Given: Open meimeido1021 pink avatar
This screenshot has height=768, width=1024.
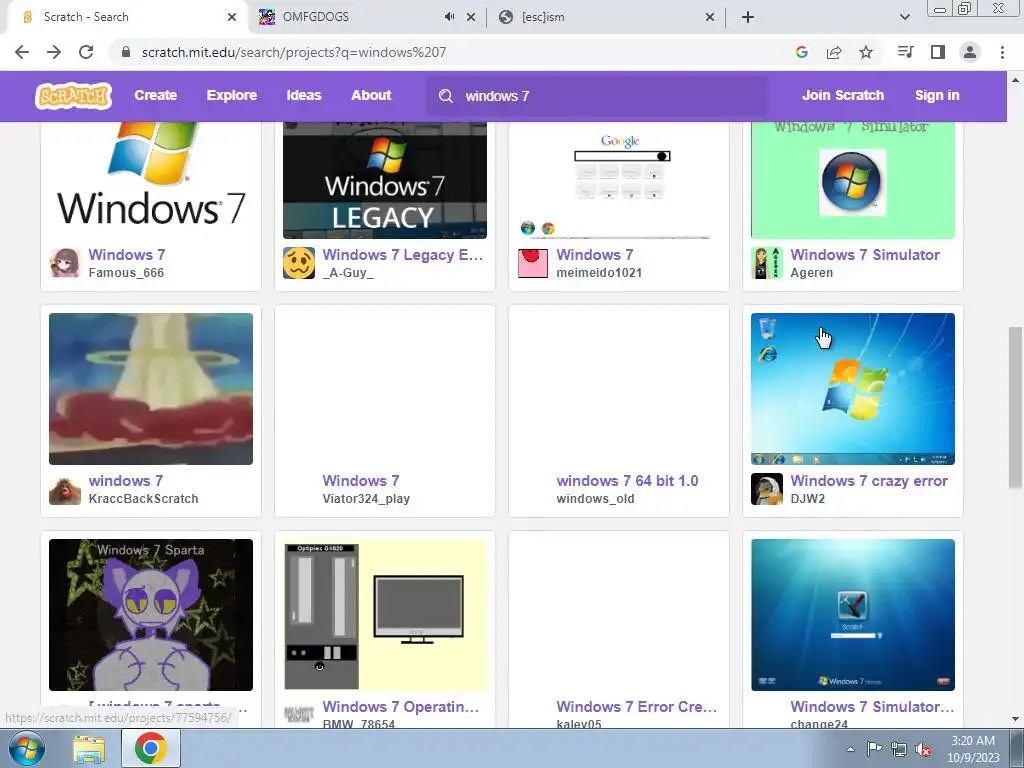Looking at the screenshot, I should point(533,263).
